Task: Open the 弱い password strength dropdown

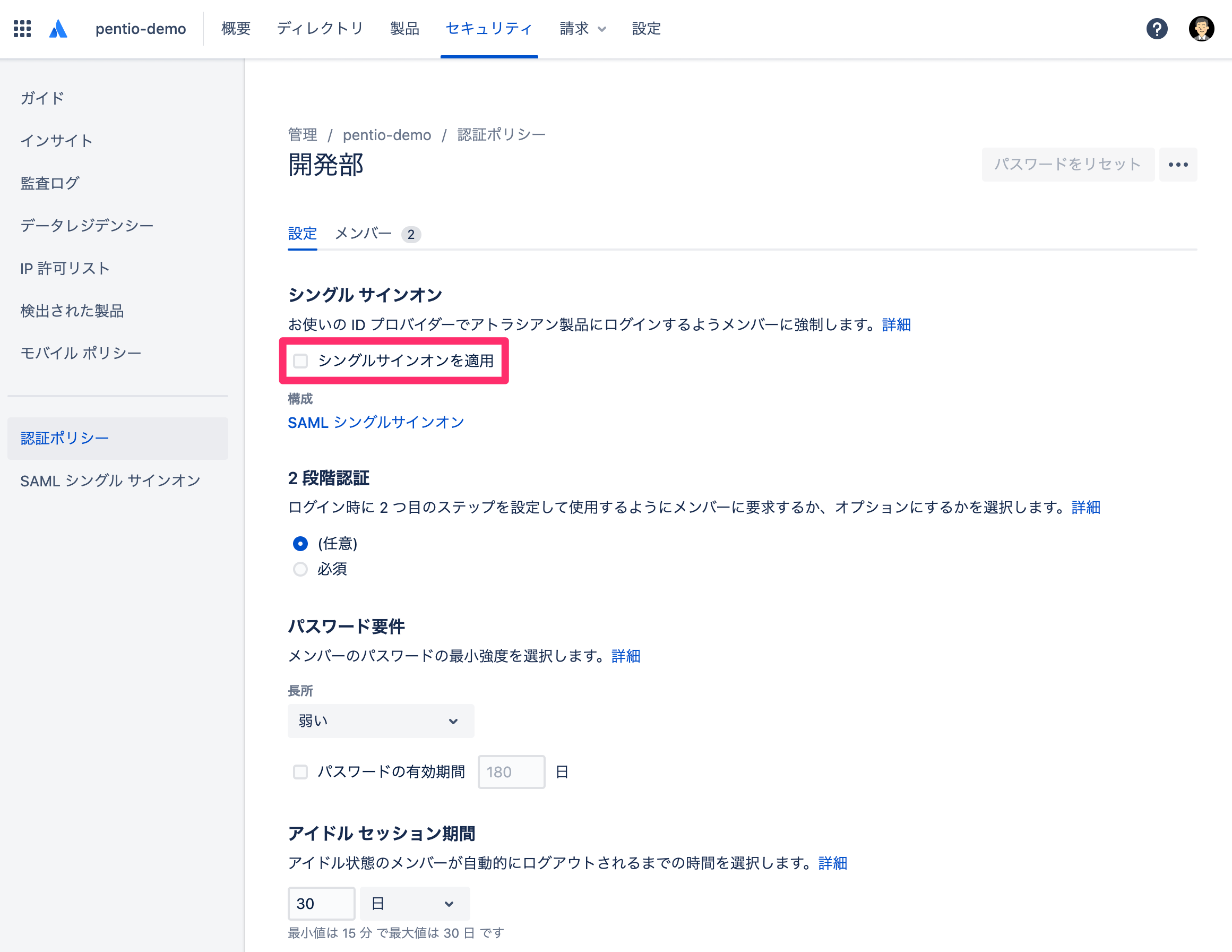Action: click(x=381, y=721)
